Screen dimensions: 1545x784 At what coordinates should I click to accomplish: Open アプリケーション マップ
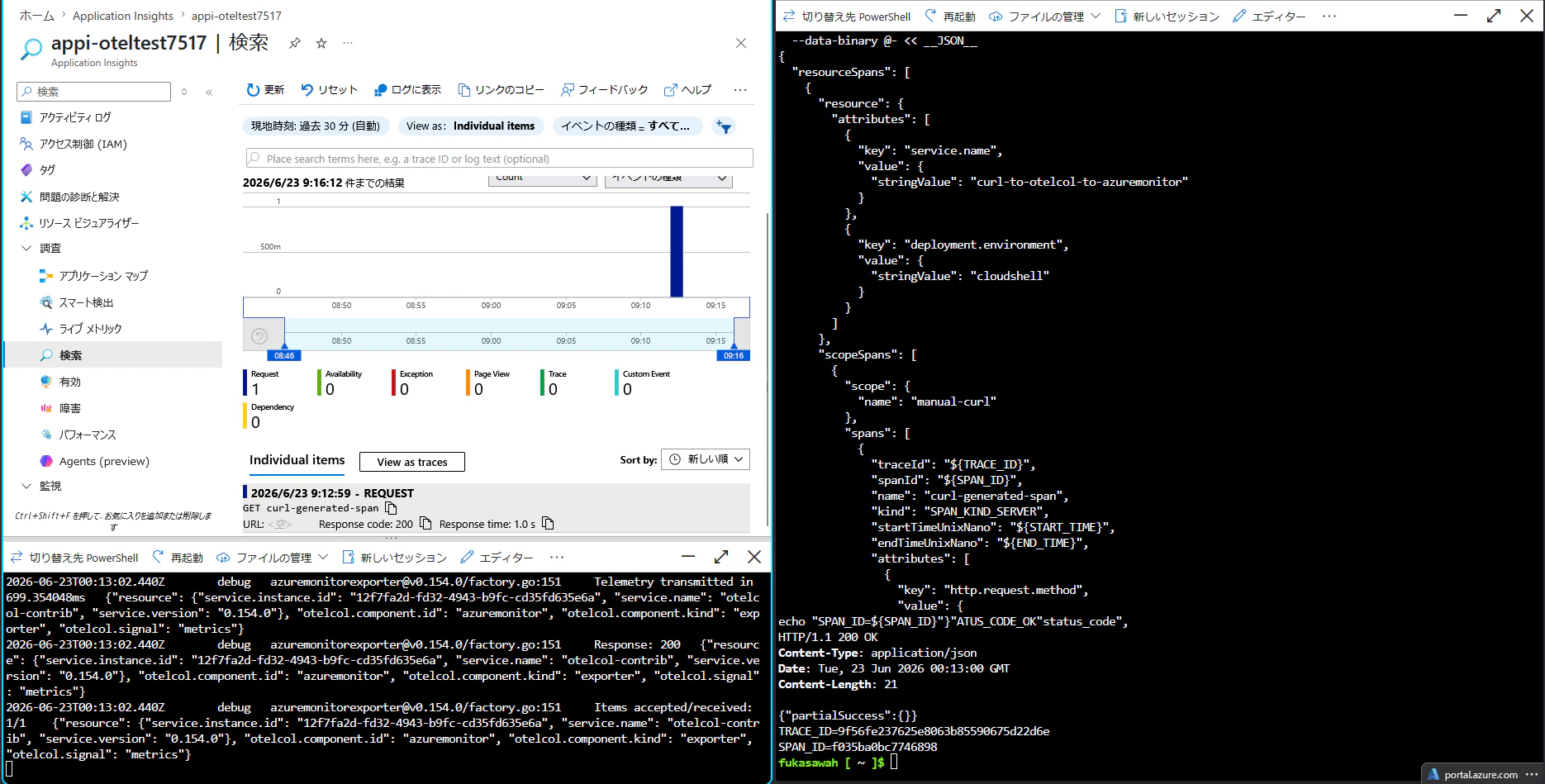point(103,276)
